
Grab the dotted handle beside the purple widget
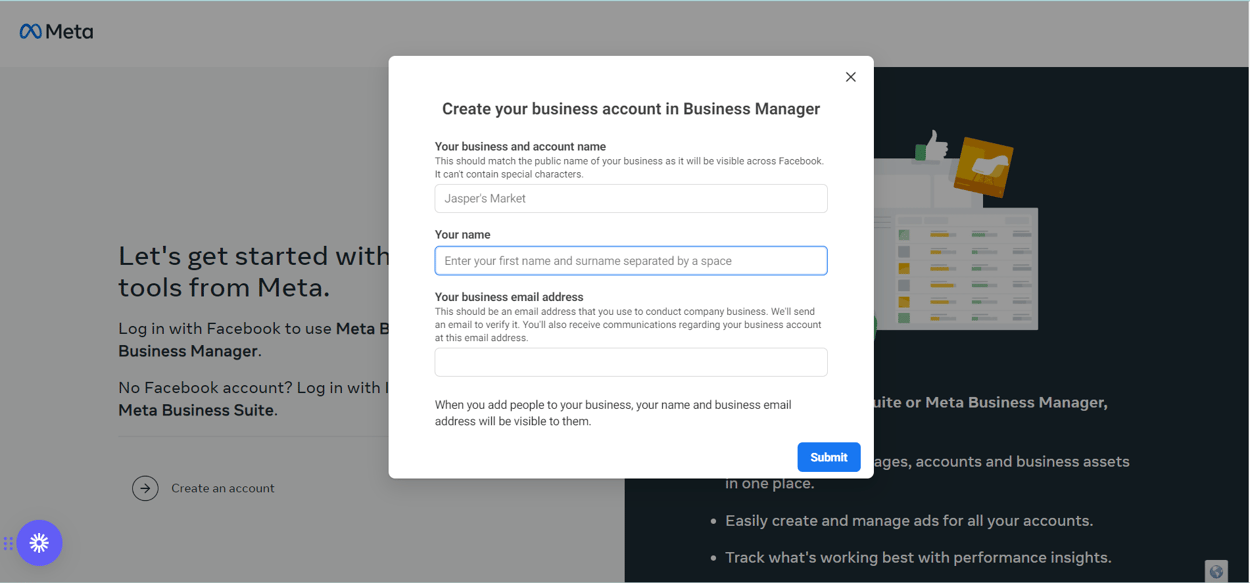coord(8,543)
